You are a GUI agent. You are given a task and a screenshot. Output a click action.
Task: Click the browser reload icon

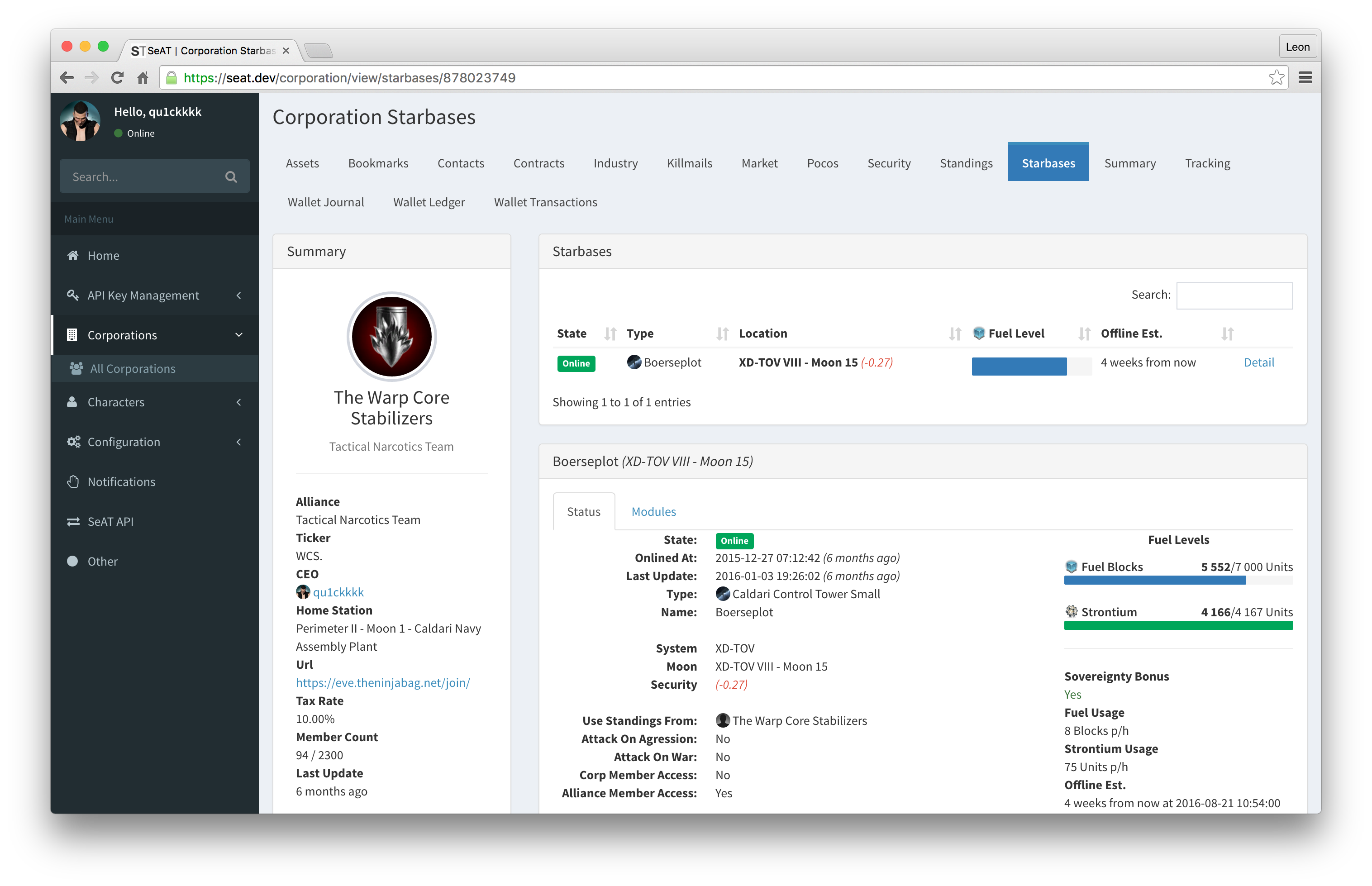pyautogui.click(x=117, y=78)
